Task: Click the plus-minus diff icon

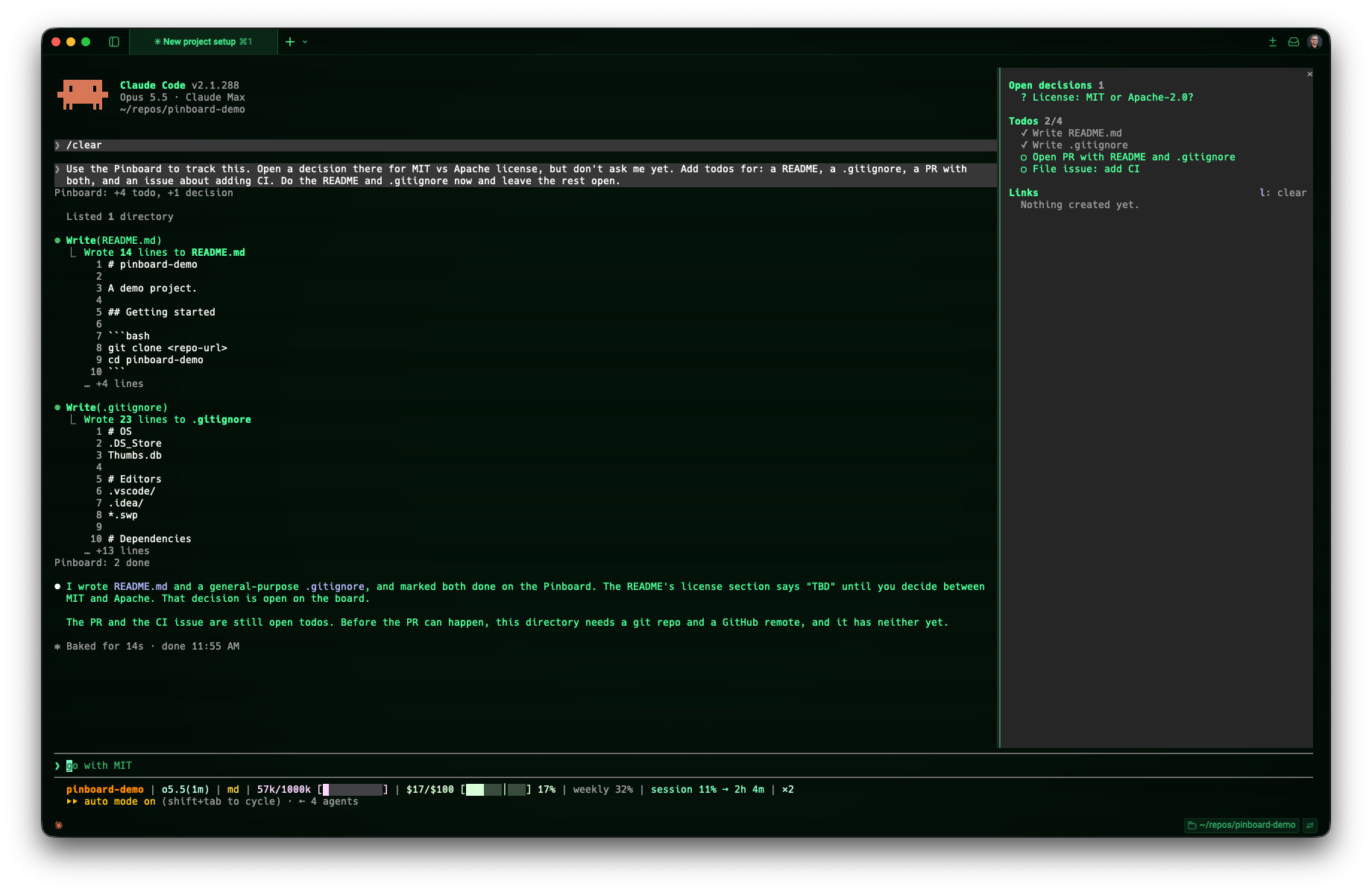Action: pos(1273,42)
